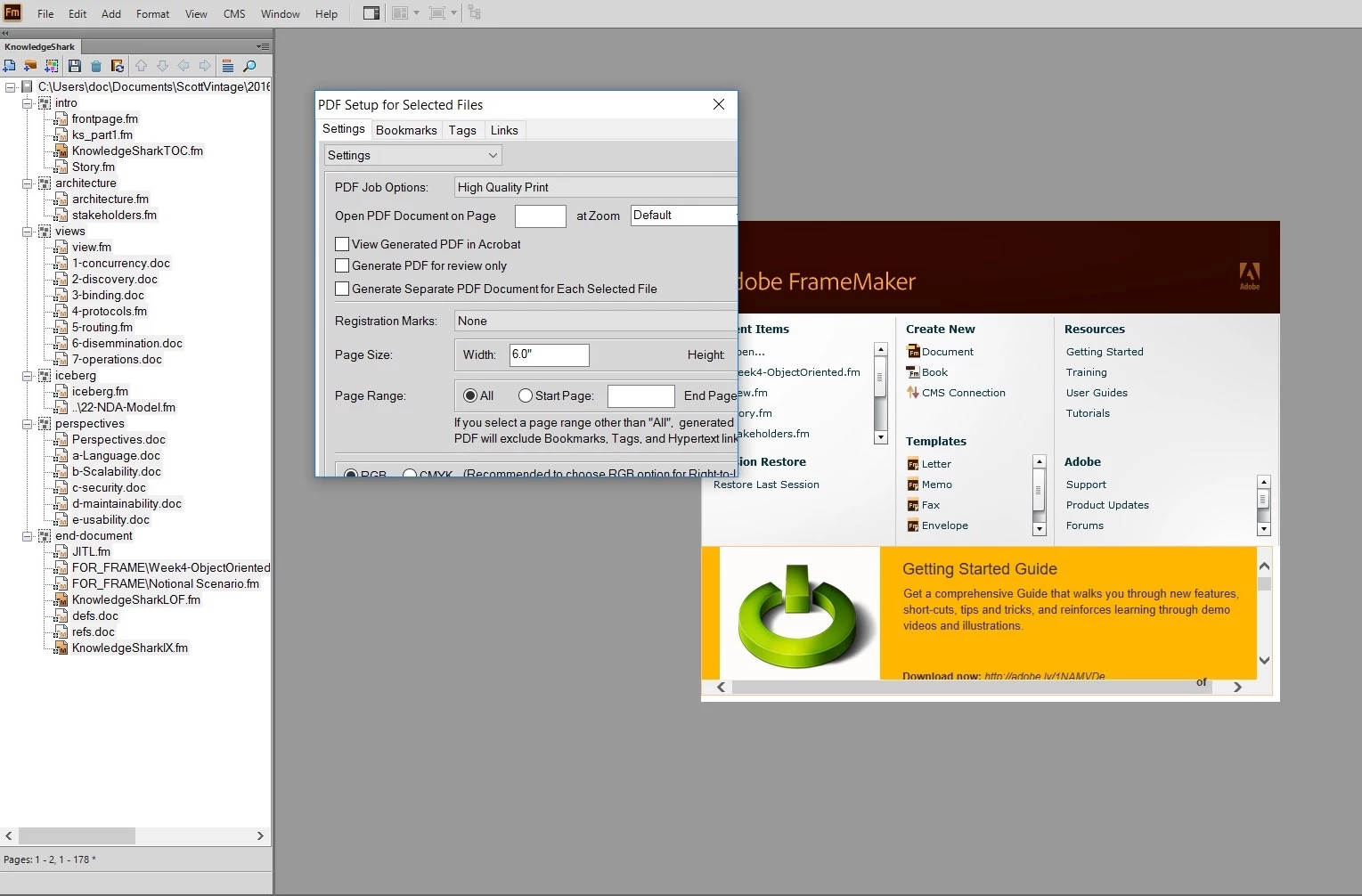Viewport: 1362px width, 896px height.
Task: Open the Getting Started resource link
Action: point(1105,352)
